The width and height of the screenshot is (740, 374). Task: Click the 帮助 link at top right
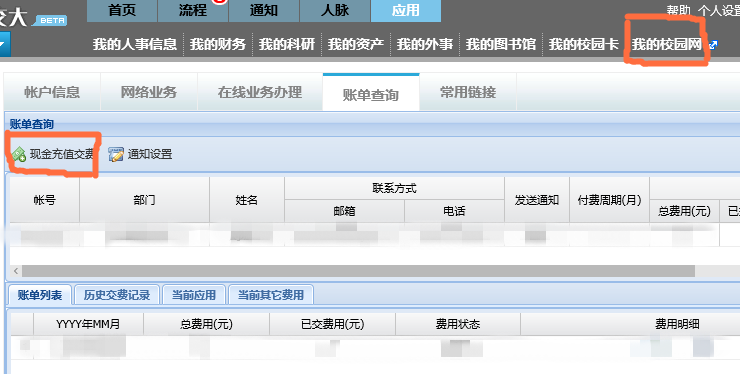tap(678, 10)
